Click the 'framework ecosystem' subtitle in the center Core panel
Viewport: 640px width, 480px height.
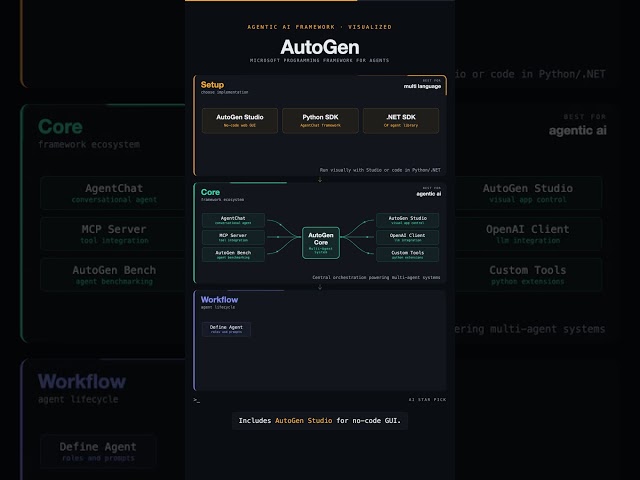[222, 200]
